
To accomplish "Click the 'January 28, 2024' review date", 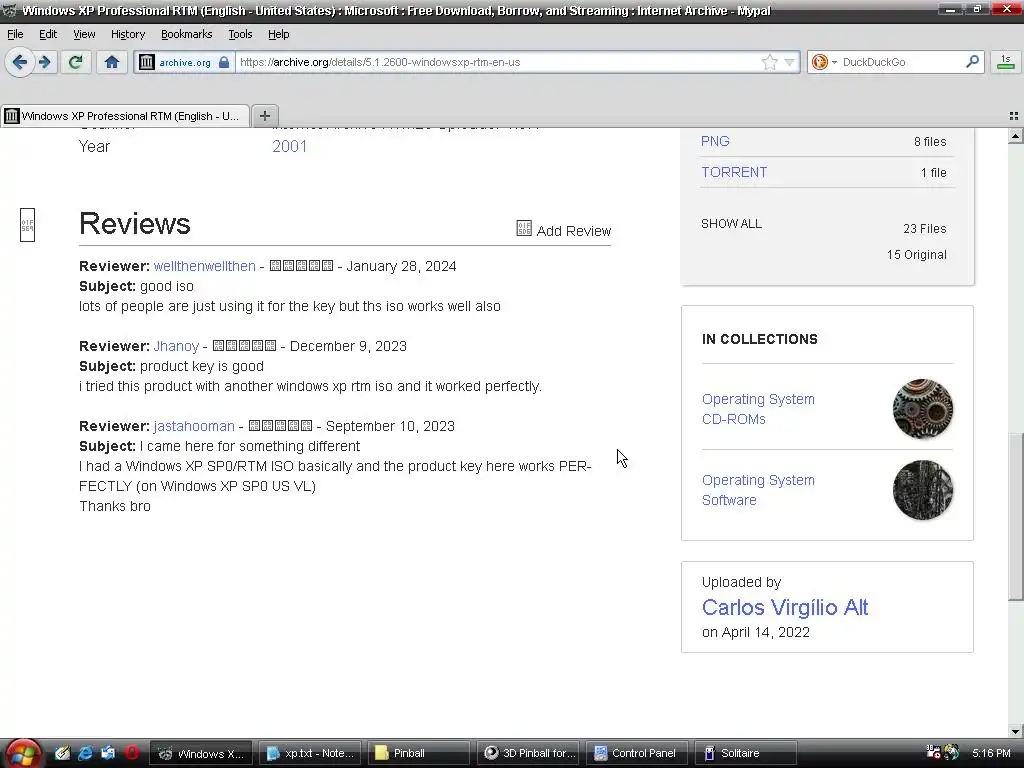I will pos(401,266).
